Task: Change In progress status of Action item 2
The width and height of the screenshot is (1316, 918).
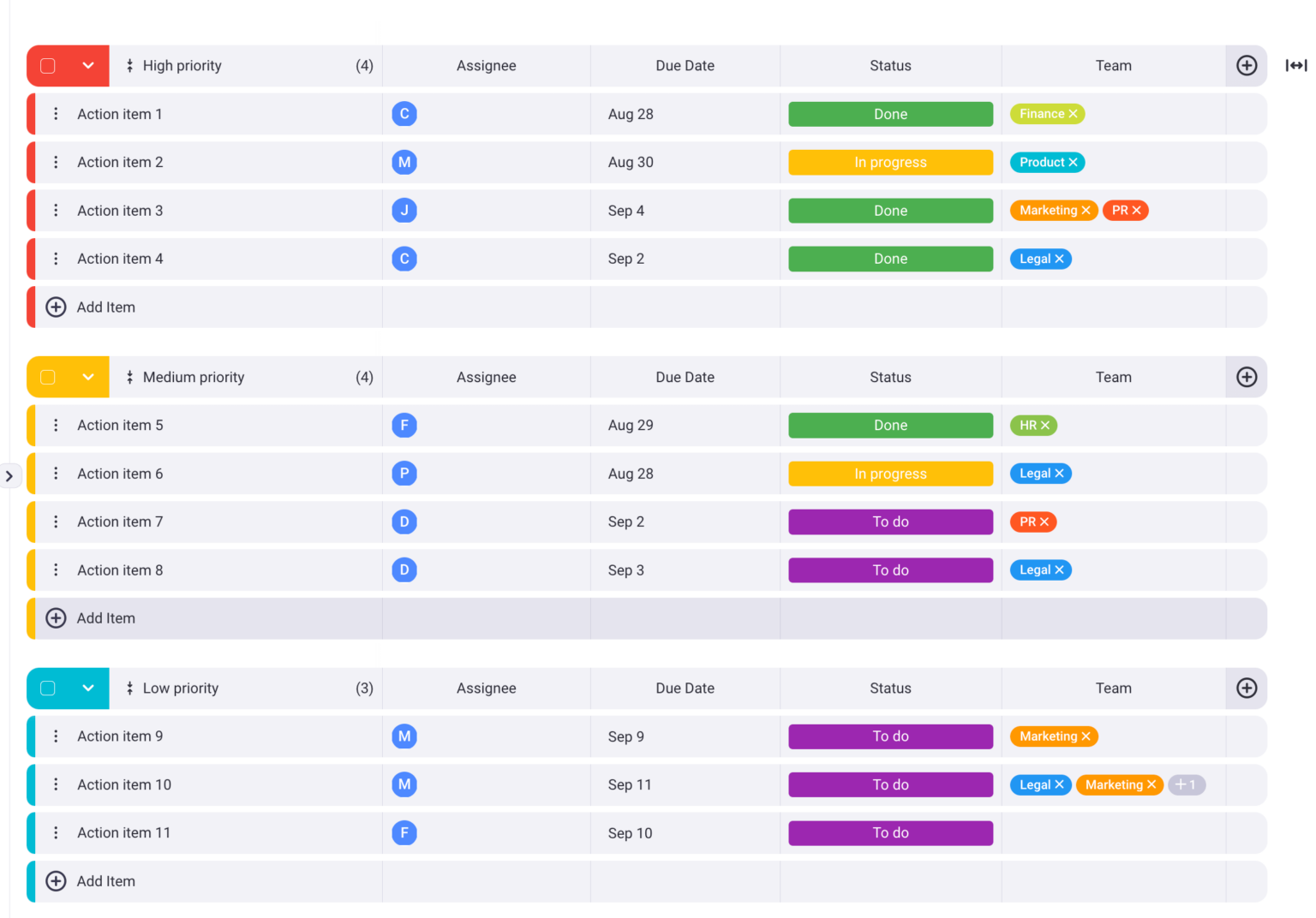Action: click(890, 163)
